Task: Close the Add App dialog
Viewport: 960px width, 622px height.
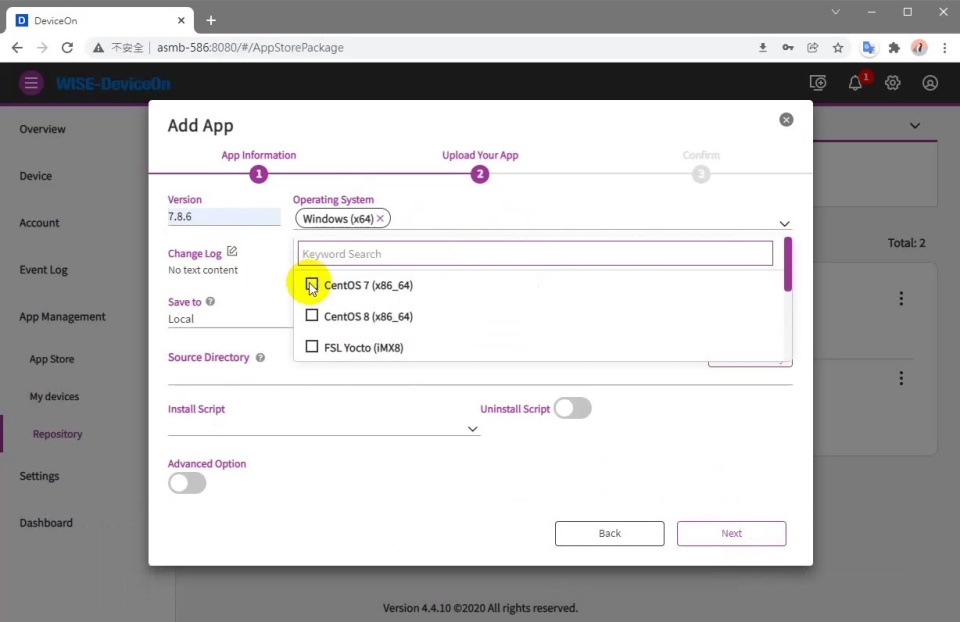Action: coord(786,119)
